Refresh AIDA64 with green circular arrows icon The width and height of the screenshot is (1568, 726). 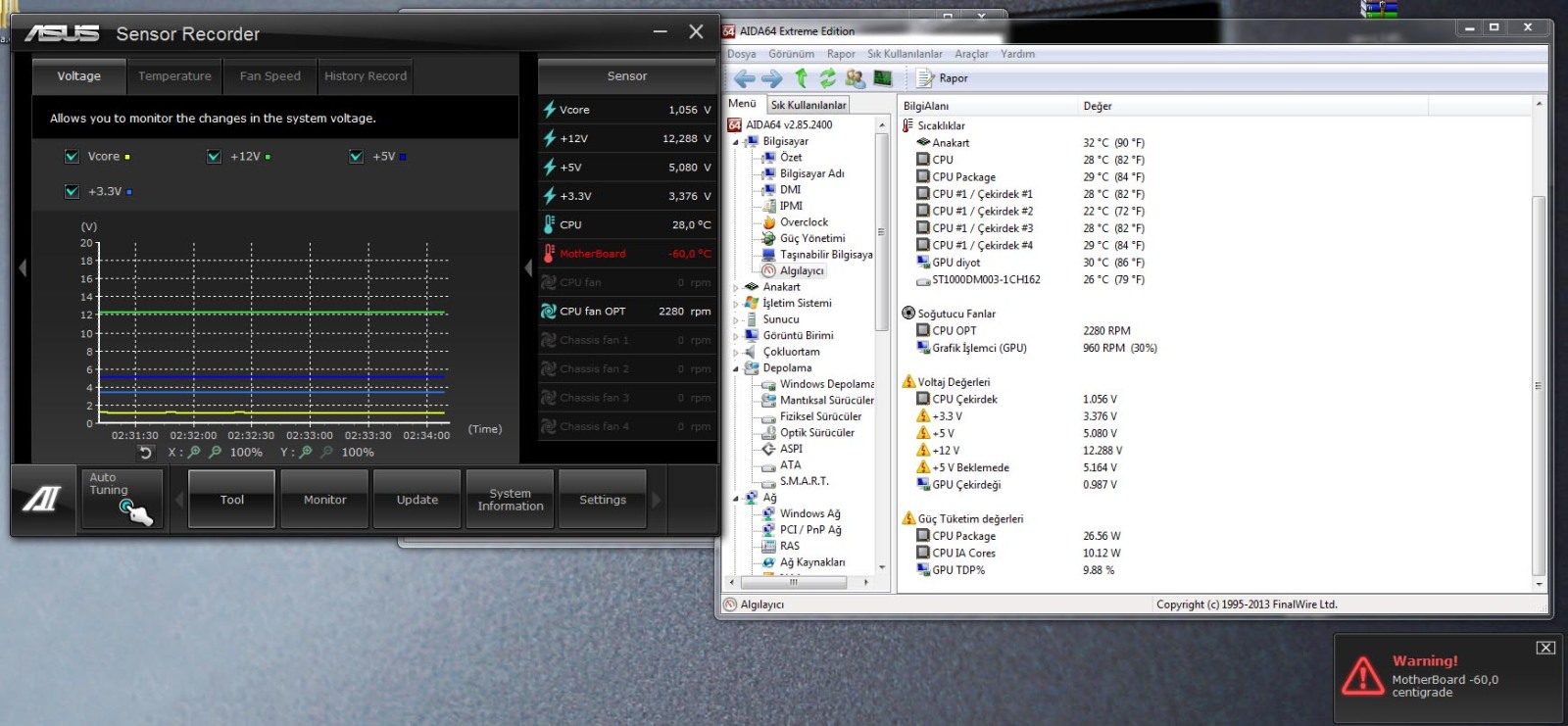coord(828,78)
